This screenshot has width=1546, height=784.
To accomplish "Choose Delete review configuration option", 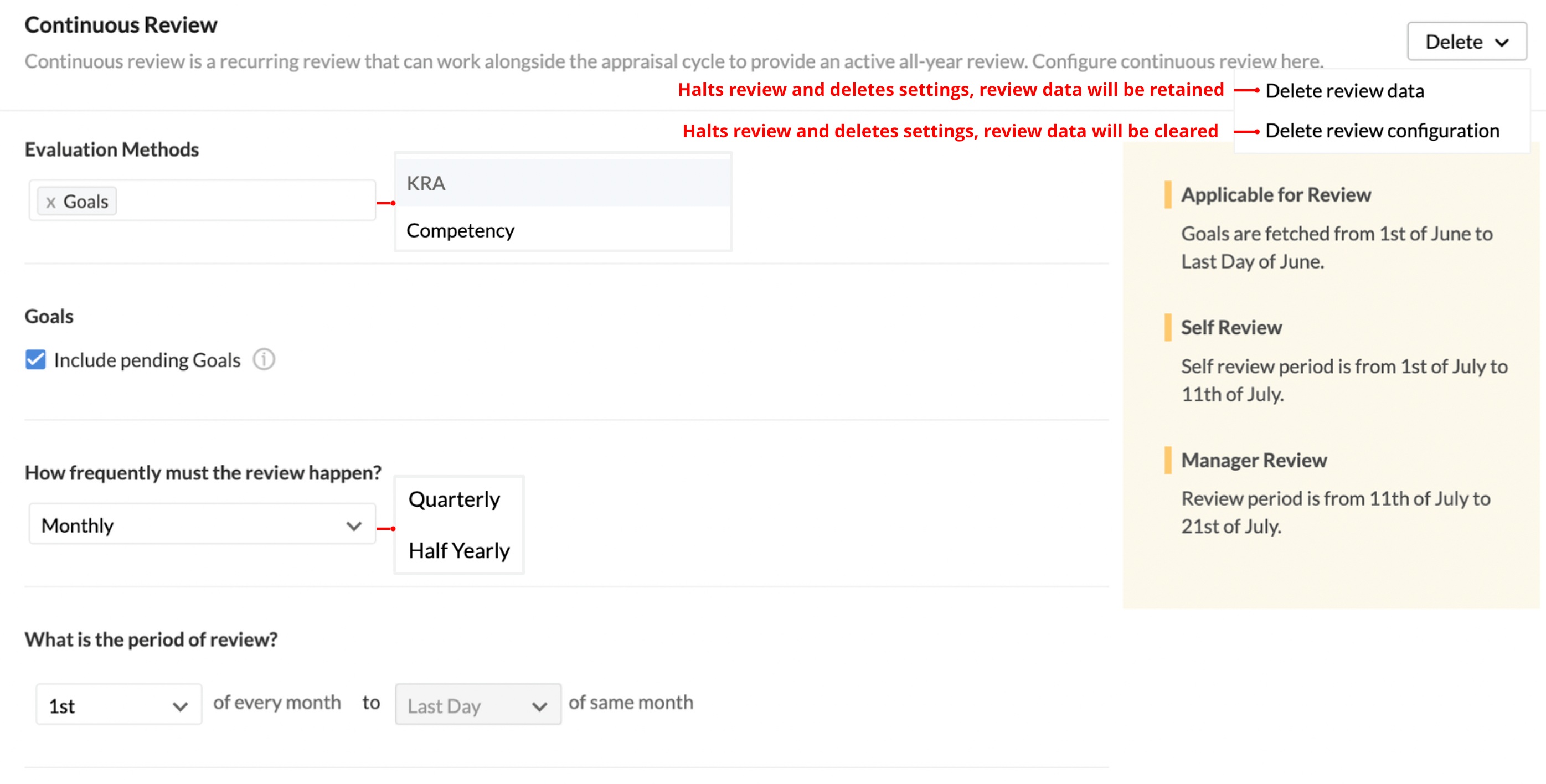I will [1382, 130].
